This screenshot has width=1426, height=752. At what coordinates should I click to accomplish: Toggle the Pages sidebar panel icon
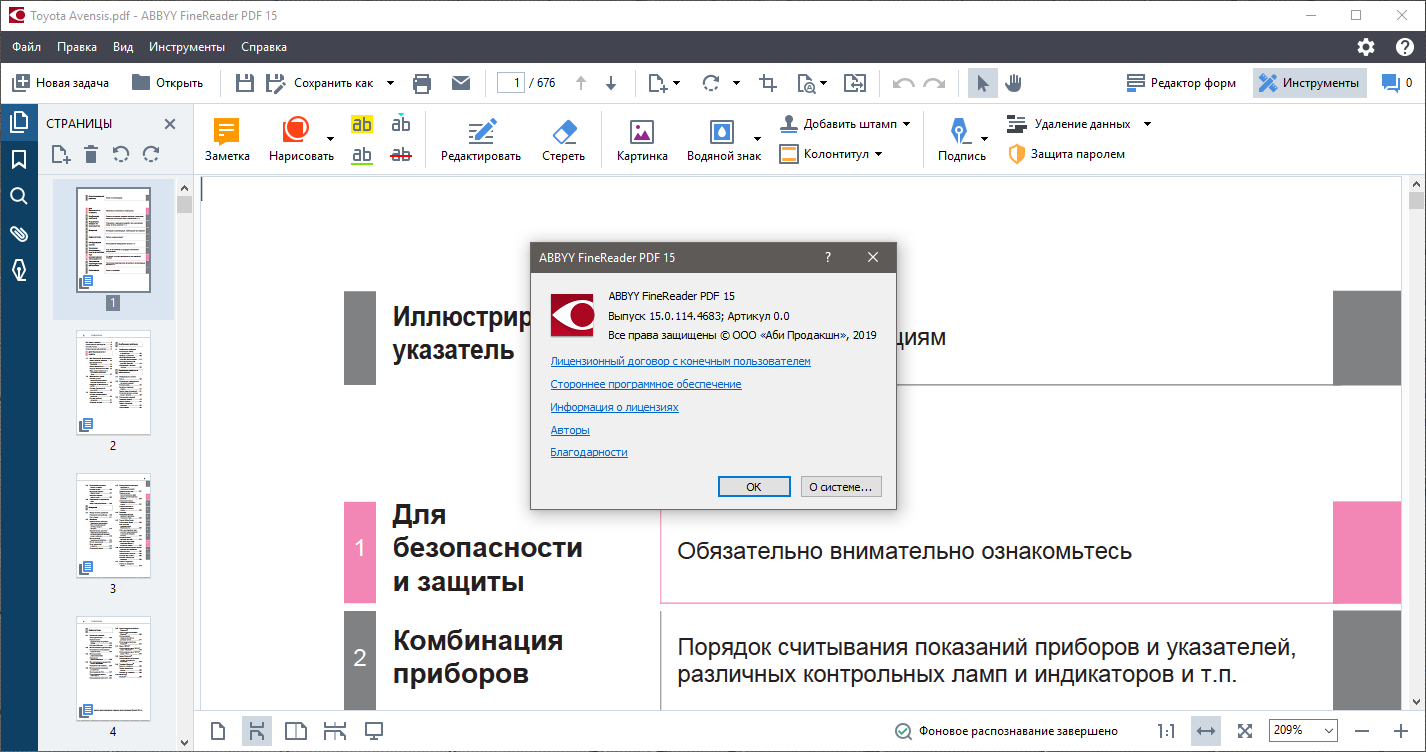pos(18,123)
